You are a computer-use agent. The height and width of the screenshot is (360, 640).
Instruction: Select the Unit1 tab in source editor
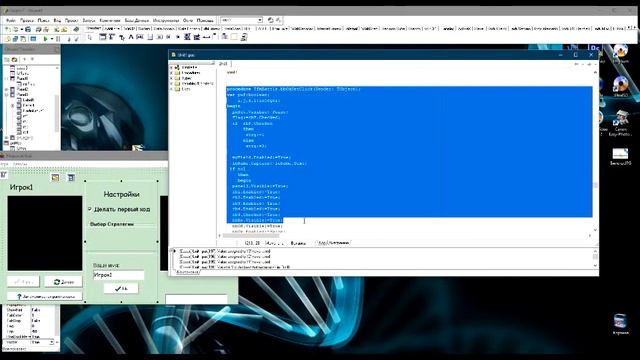click(223, 64)
